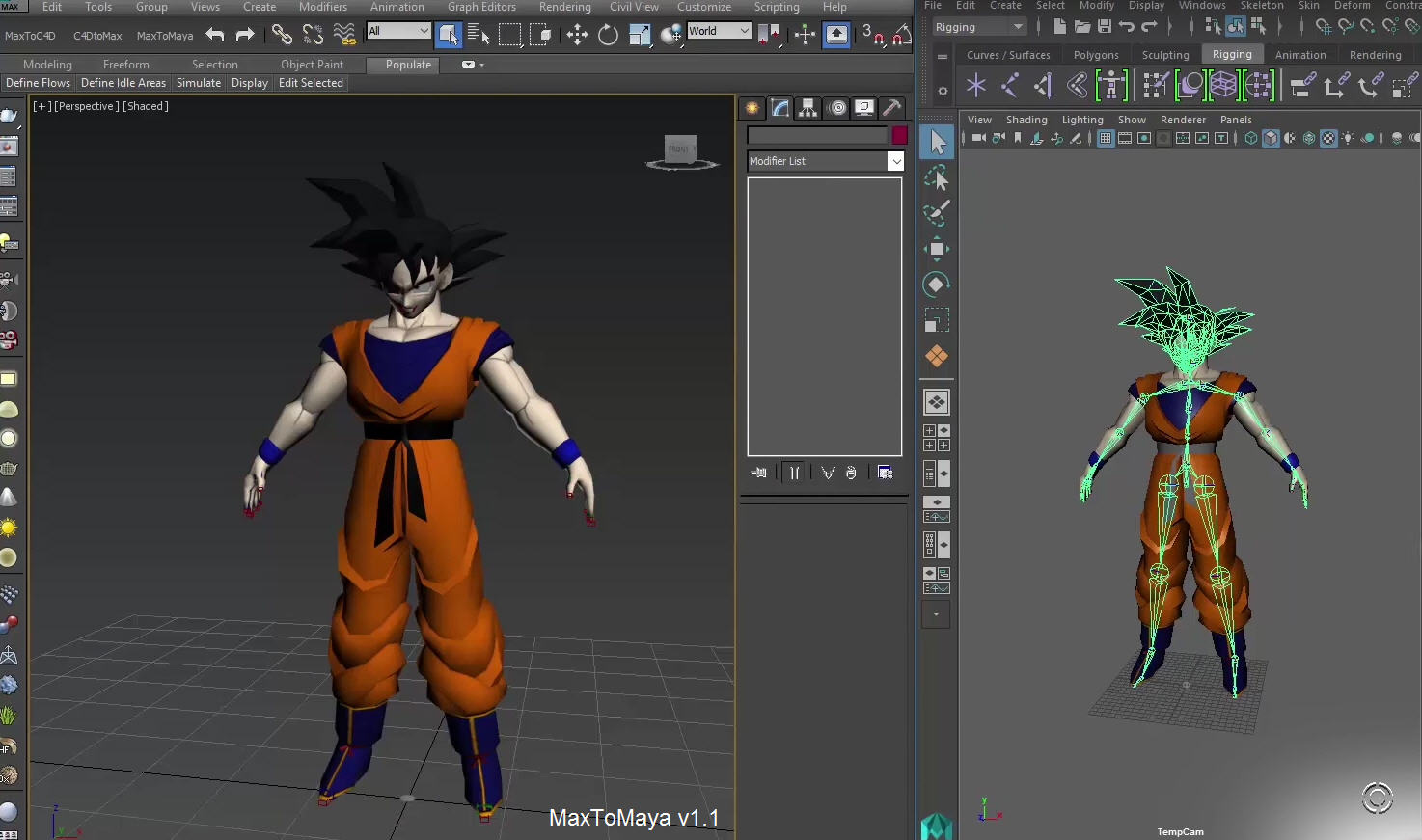Image resolution: width=1422 pixels, height=840 pixels.
Task: Open the Utilities hammer panel tab
Action: pos(892,108)
